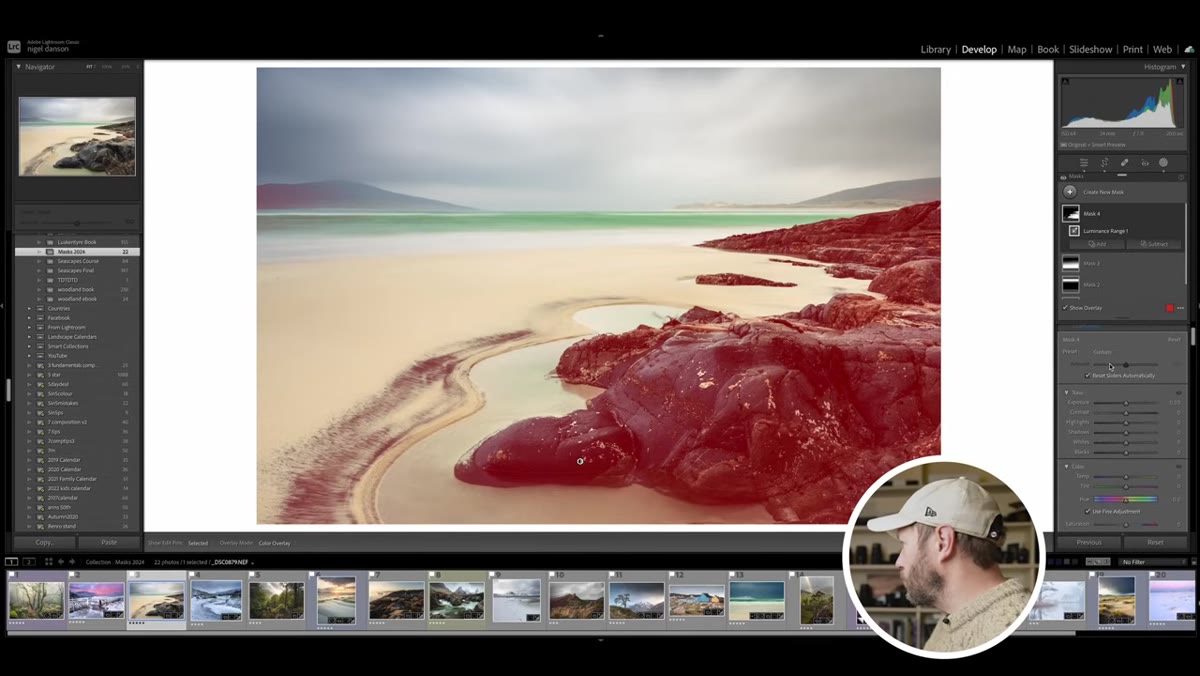Viewport: 1200px width, 676px height.
Task: Click the Previous button
Action: (1089, 542)
